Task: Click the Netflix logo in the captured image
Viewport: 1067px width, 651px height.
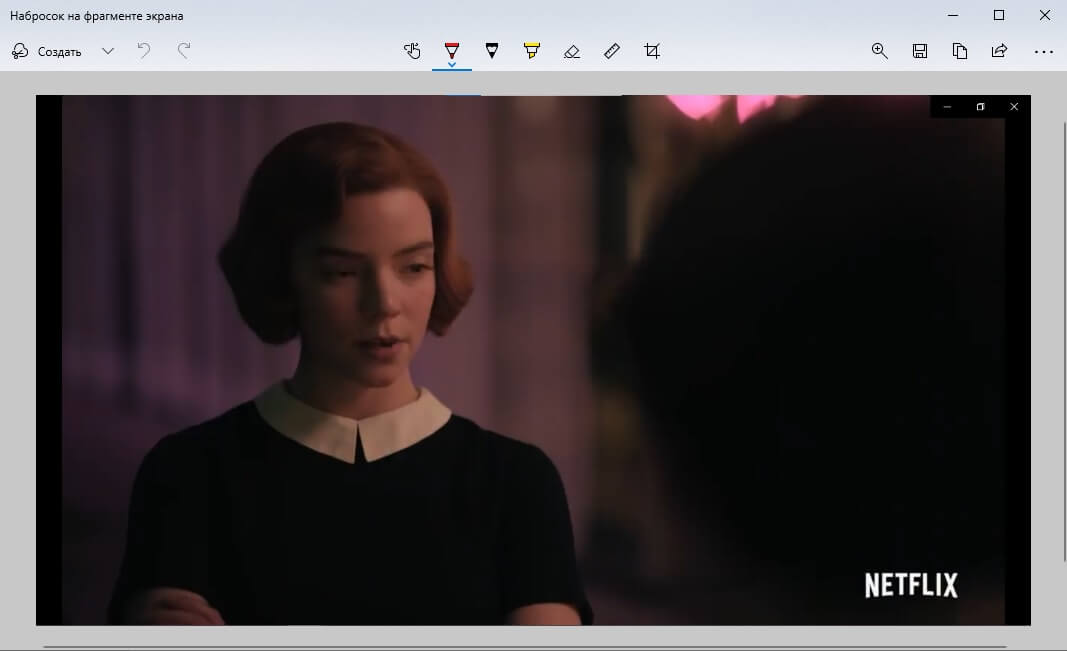Action: [911, 585]
